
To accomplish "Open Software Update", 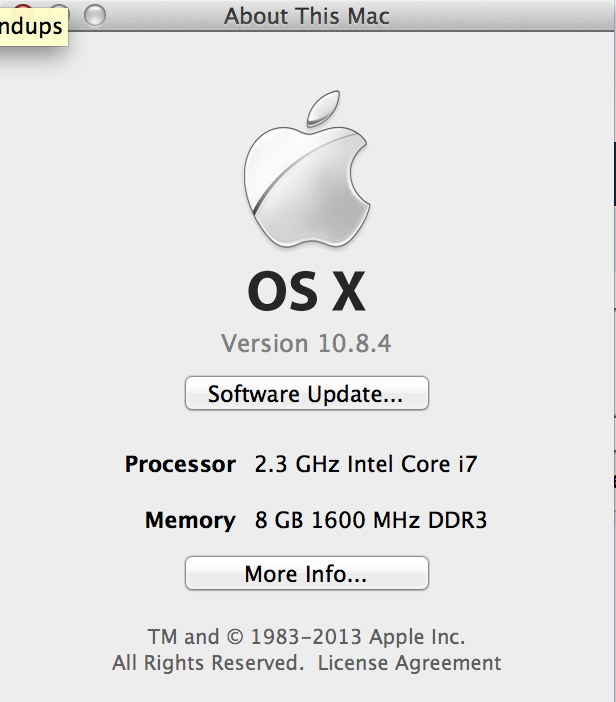I will pyautogui.click(x=307, y=393).
